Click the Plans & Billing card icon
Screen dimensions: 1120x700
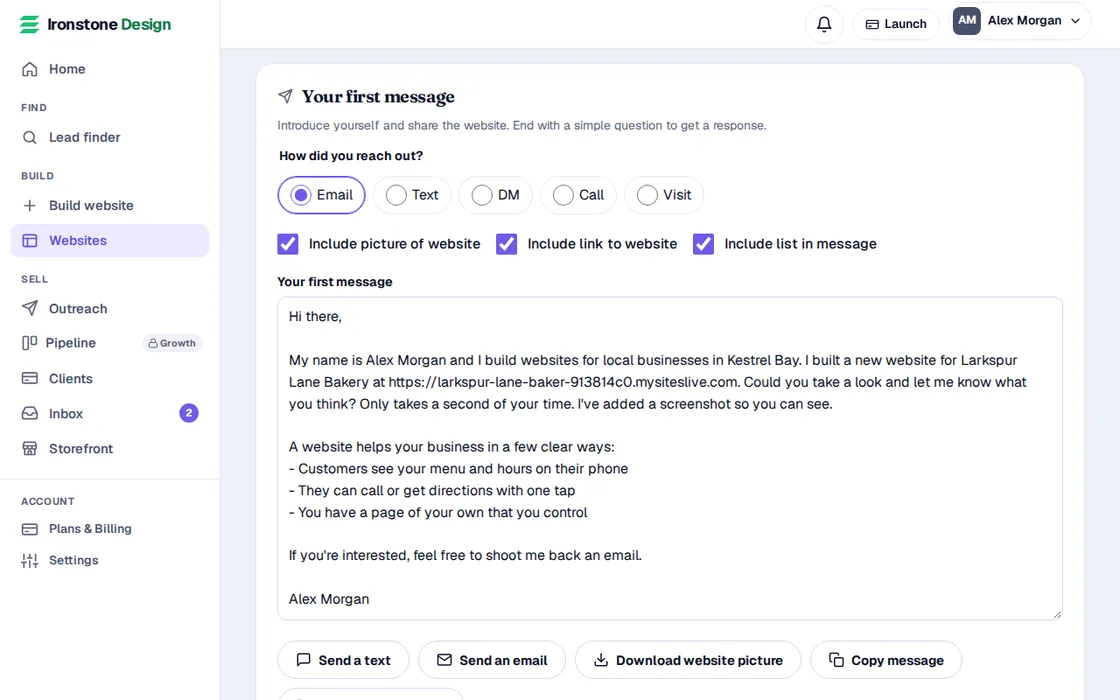pos(29,529)
